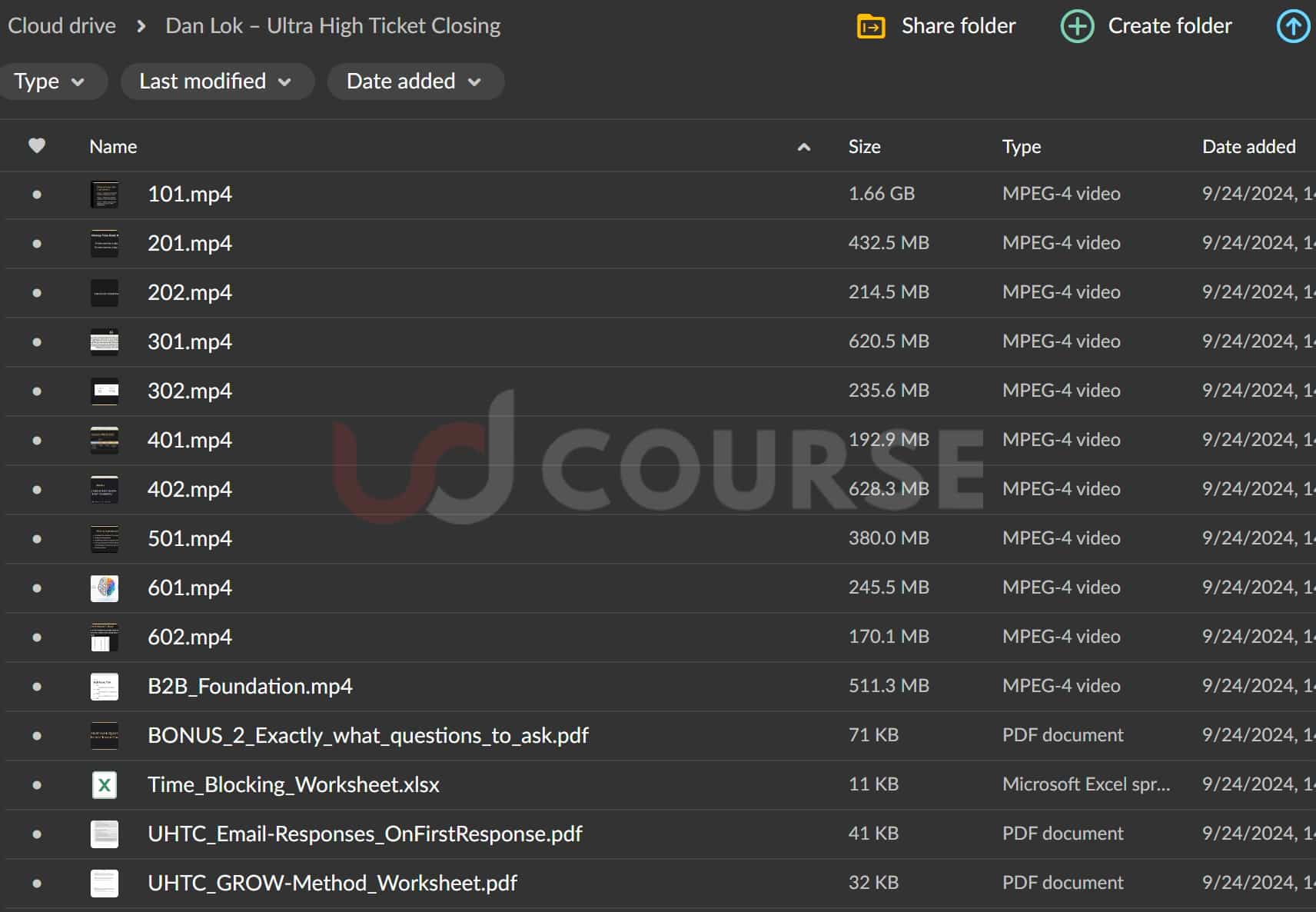This screenshot has width=1316, height=912.
Task: Click the Excel icon for Time_Blocking_Worksheet.xlsx
Action: (105, 785)
